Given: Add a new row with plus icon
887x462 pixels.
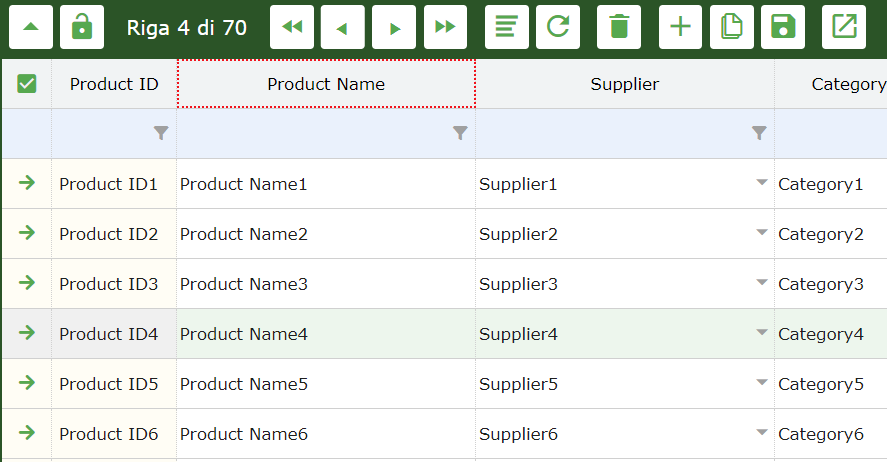Looking at the screenshot, I should (x=681, y=27).
